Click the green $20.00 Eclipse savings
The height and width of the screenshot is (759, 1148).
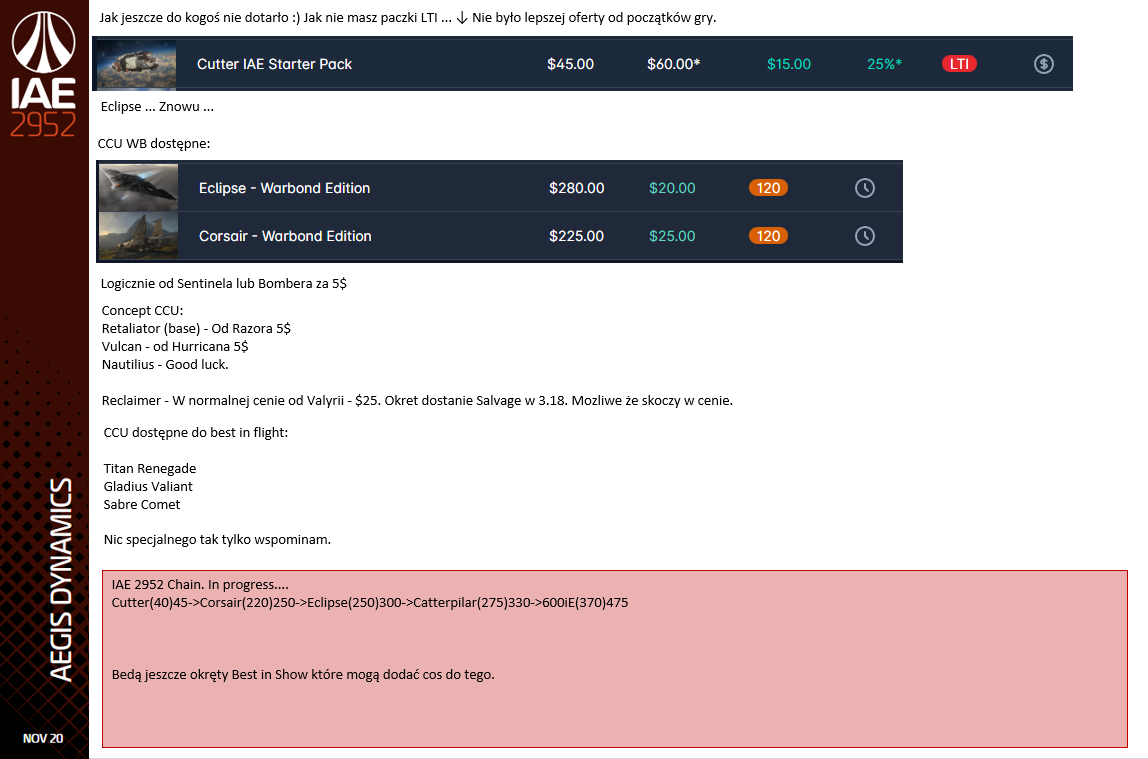(x=672, y=188)
